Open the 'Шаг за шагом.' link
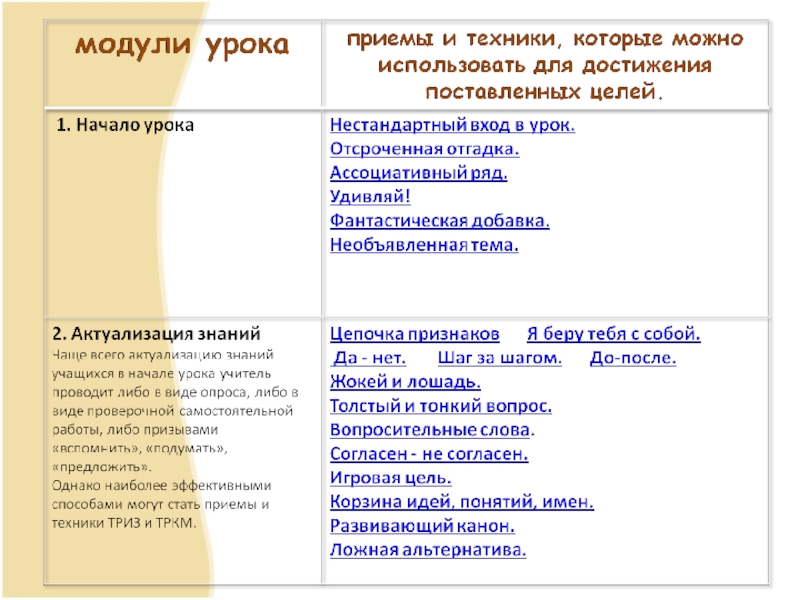800x600 pixels. tap(499, 358)
